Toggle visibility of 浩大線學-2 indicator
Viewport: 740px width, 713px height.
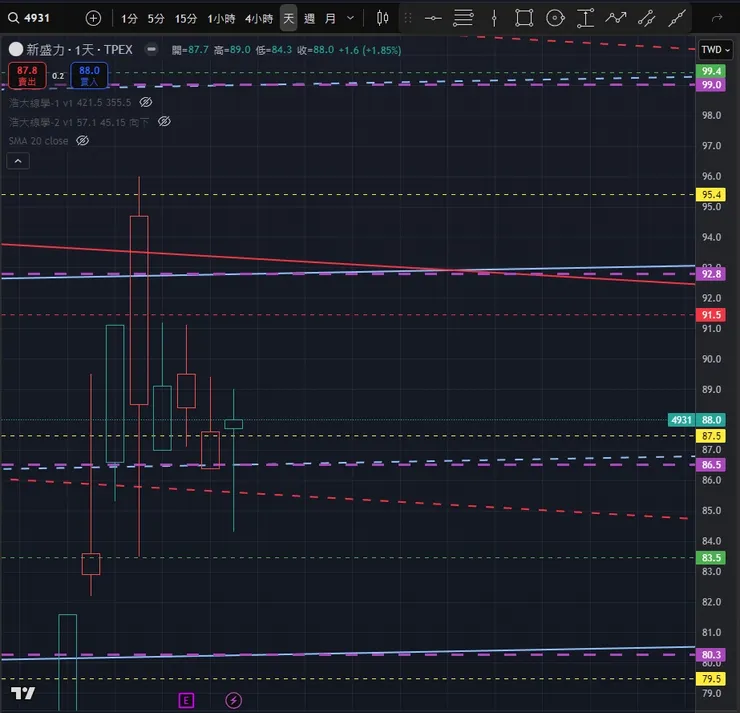coord(164,122)
